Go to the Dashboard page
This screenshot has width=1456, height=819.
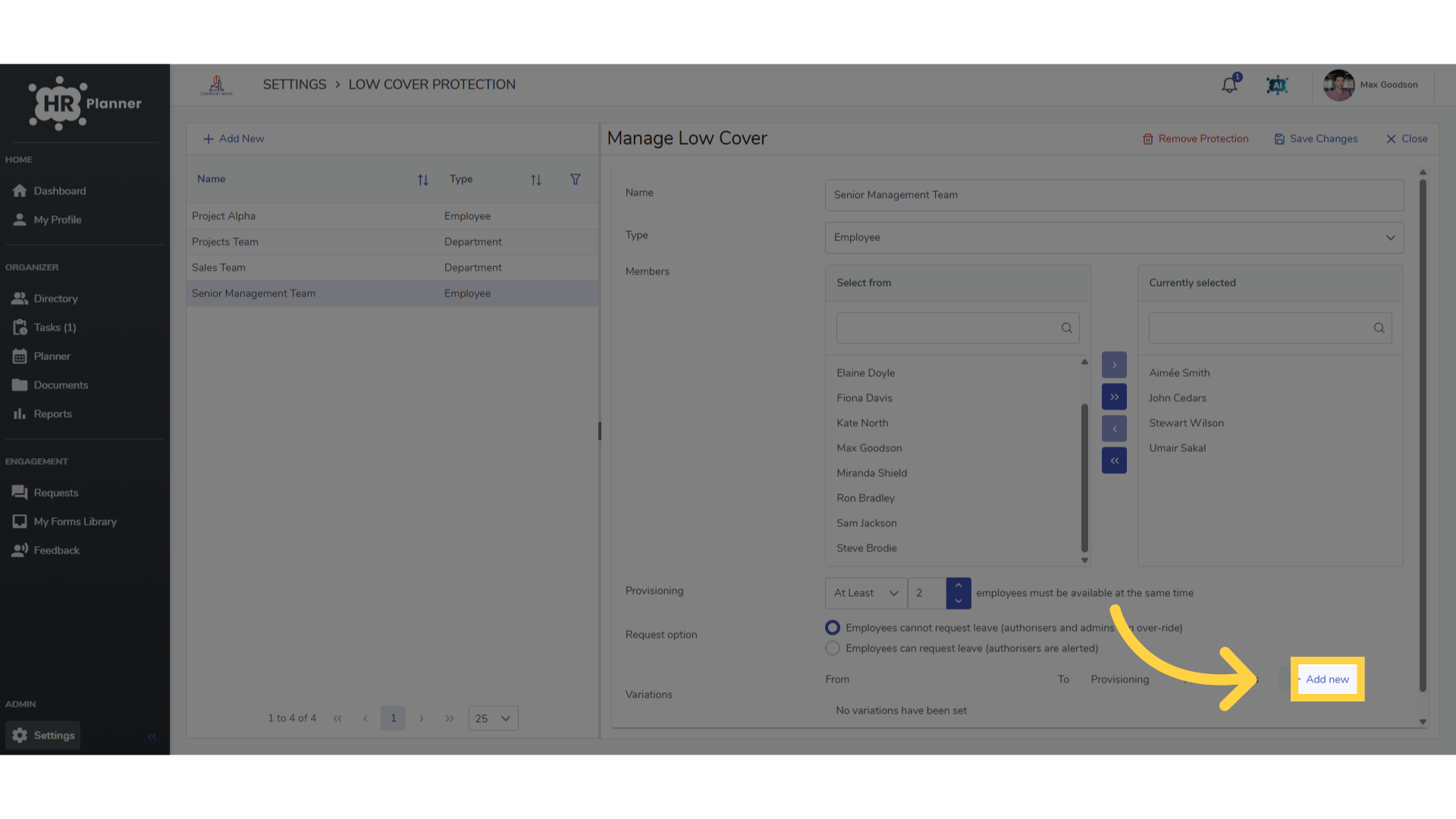click(49, 191)
